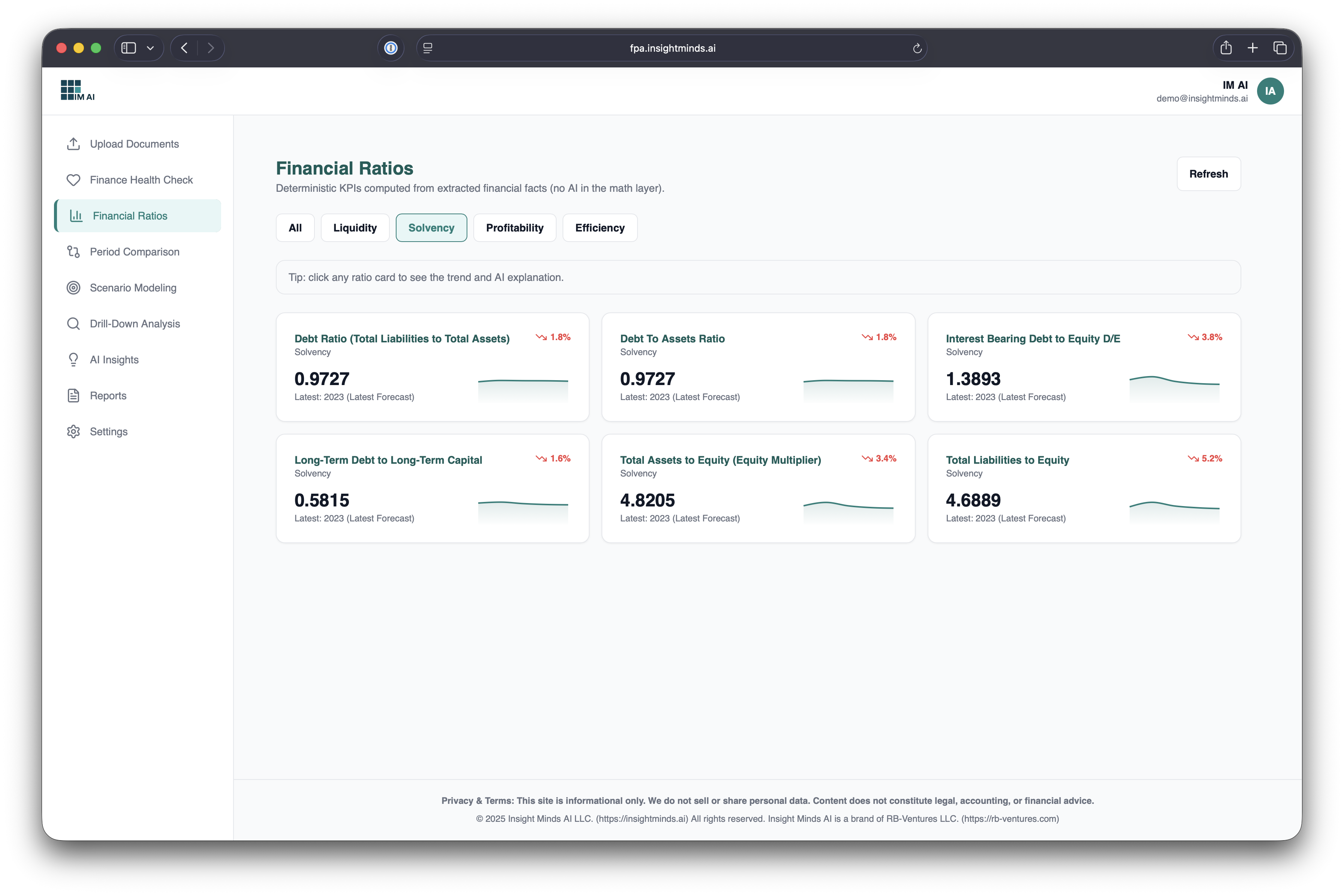Open Drill-Down Analysis via magnifier icon
Screen dimensions: 1344x896
[73, 324]
